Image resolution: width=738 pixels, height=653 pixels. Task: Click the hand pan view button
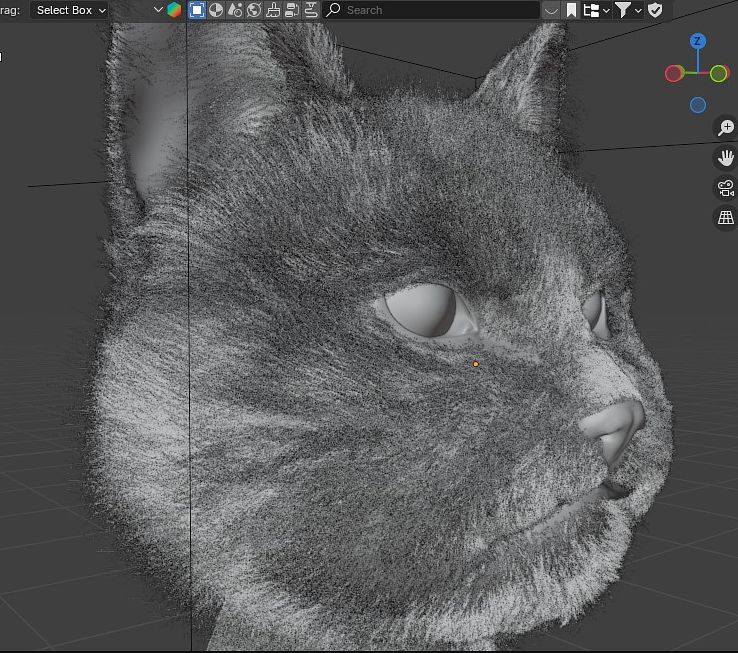point(726,158)
